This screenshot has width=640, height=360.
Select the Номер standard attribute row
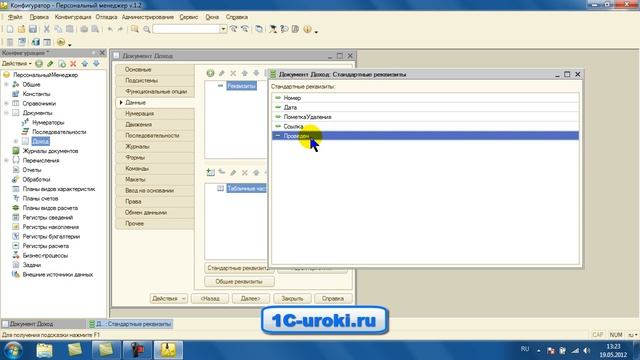point(425,98)
